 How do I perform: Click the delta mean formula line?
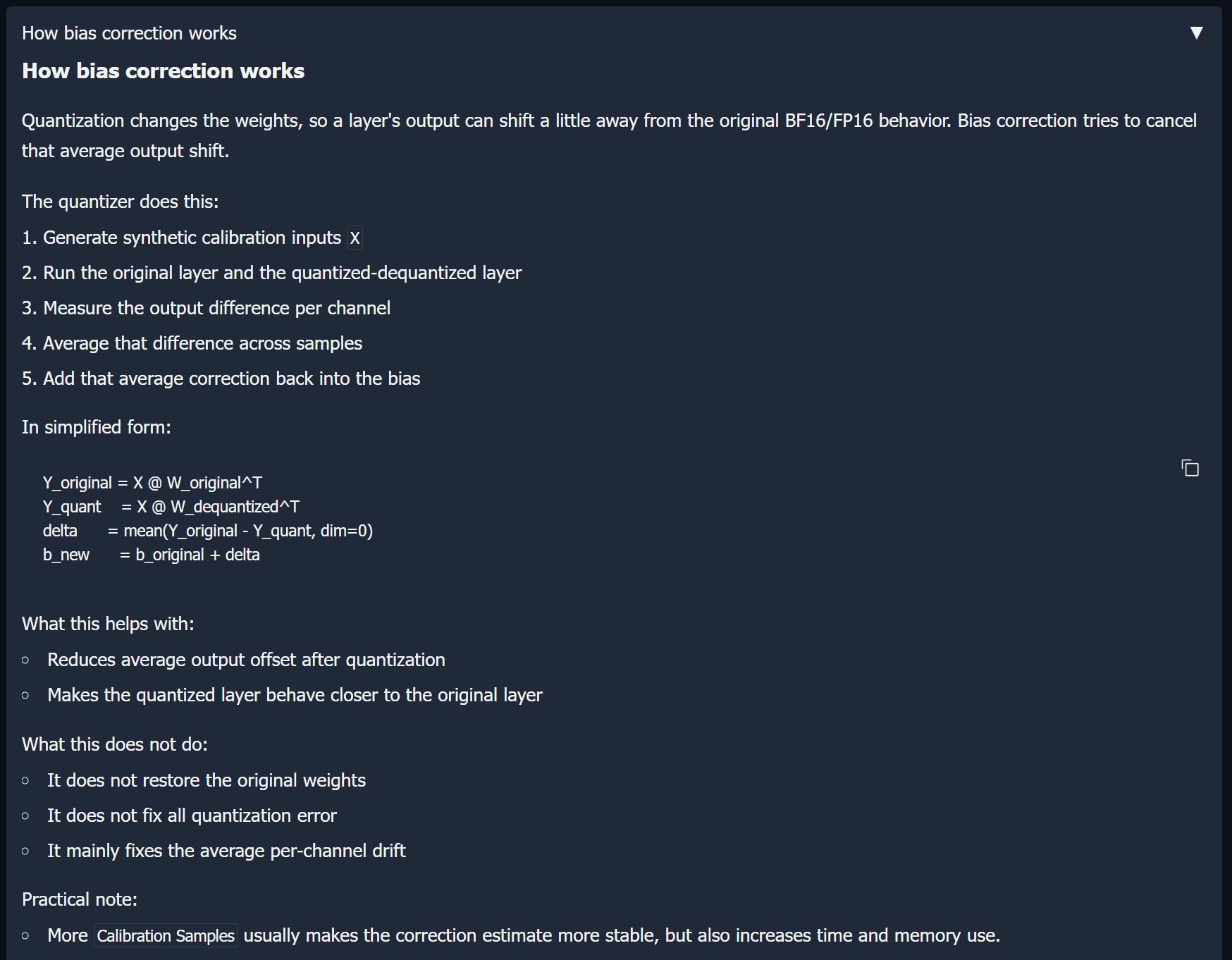point(208,531)
